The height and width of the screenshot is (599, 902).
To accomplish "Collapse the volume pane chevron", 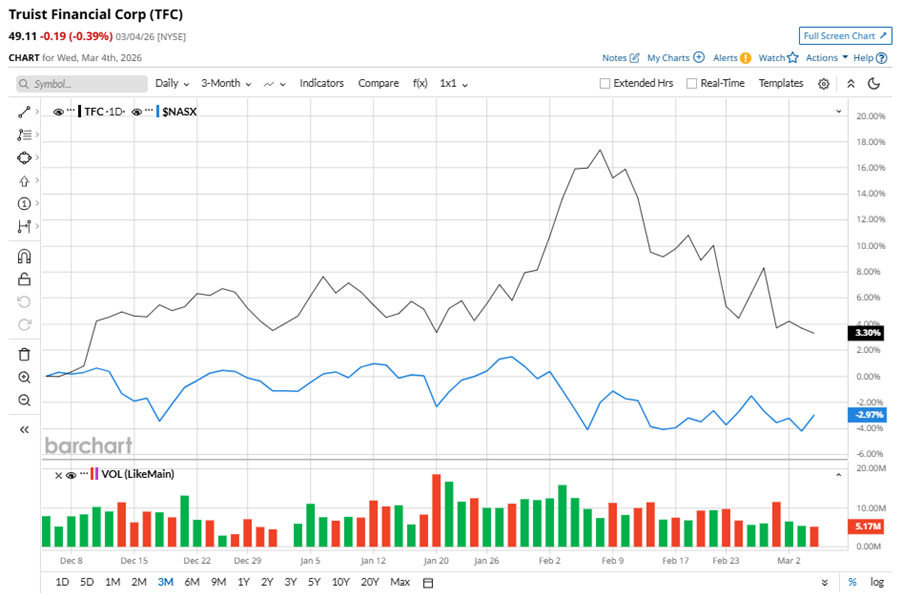I will pos(839,475).
